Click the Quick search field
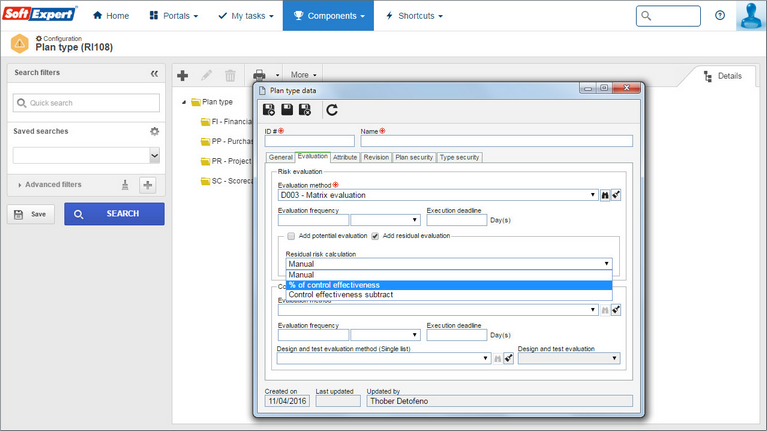 tap(86, 103)
